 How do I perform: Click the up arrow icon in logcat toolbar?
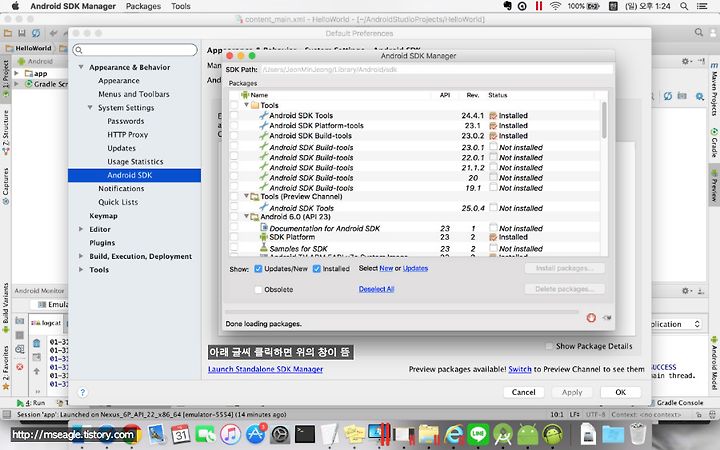[37, 371]
